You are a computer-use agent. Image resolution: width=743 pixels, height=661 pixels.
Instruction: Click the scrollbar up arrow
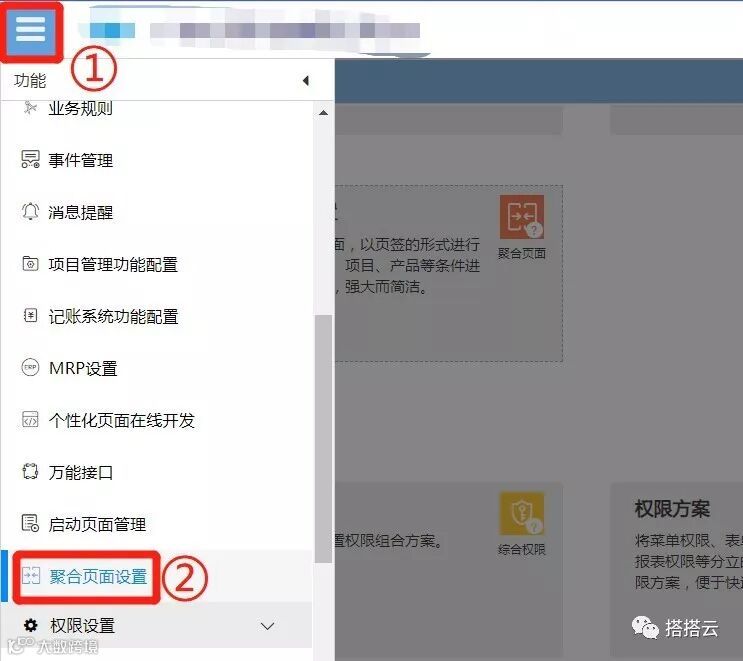coord(324,113)
